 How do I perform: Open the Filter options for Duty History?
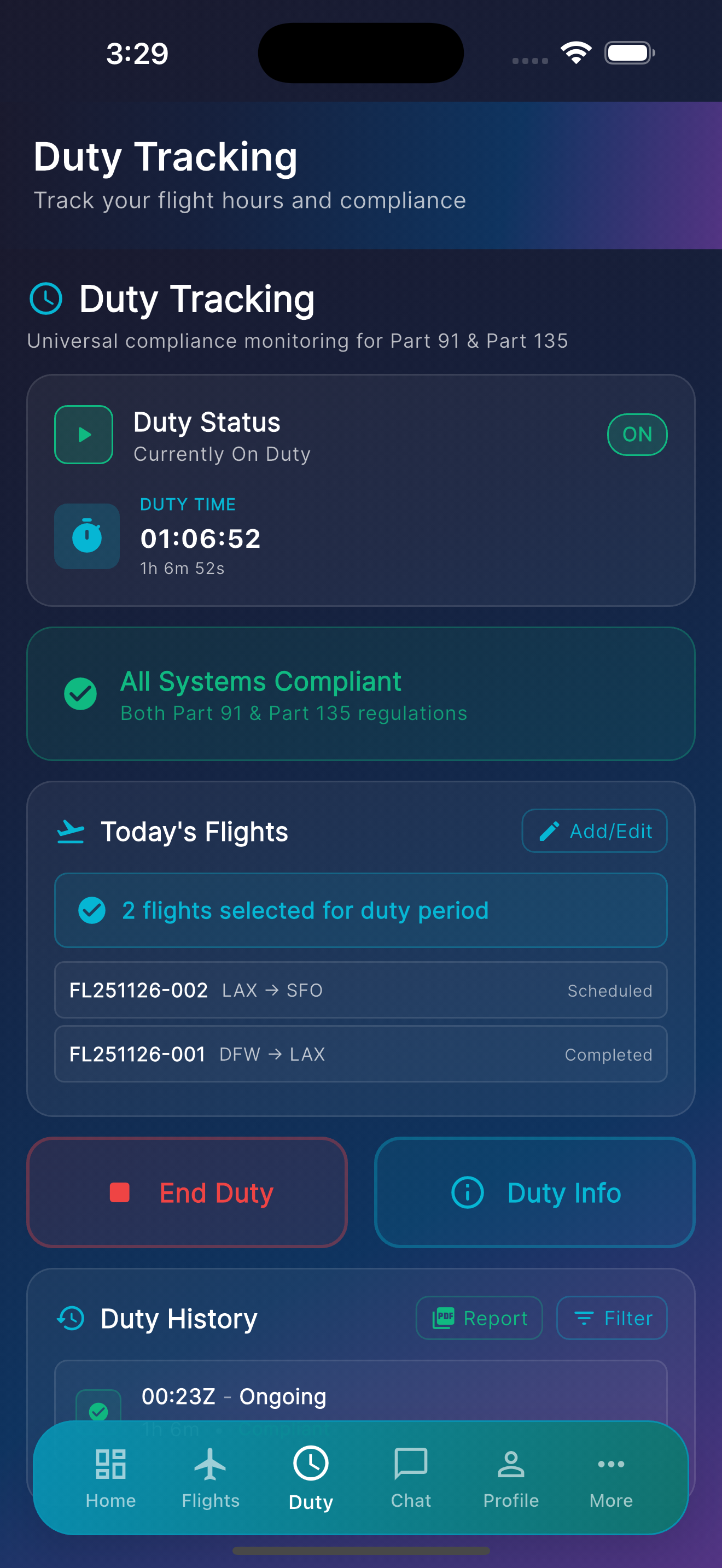[x=611, y=1318]
